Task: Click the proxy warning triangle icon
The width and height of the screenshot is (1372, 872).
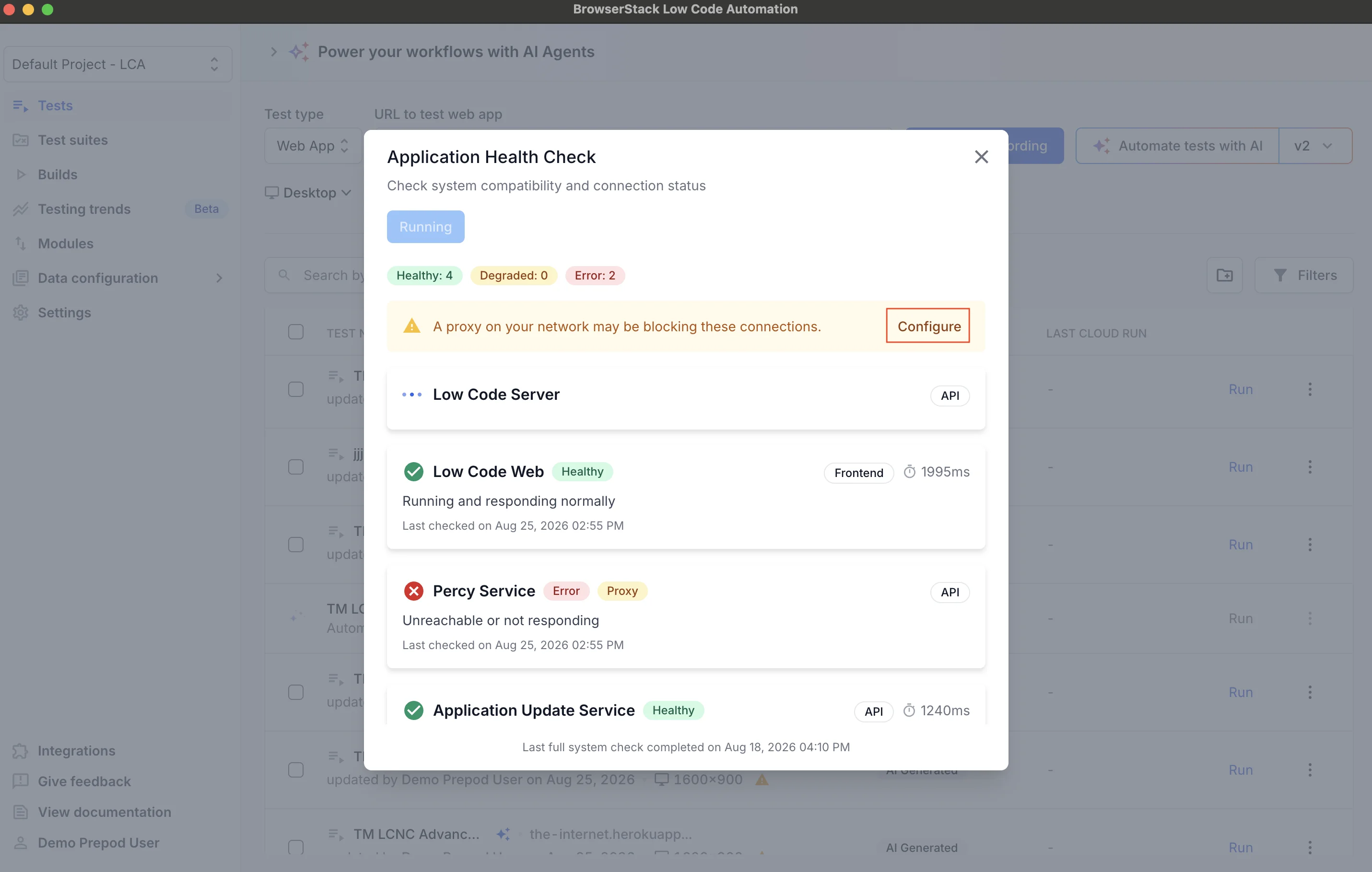Action: click(x=411, y=326)
